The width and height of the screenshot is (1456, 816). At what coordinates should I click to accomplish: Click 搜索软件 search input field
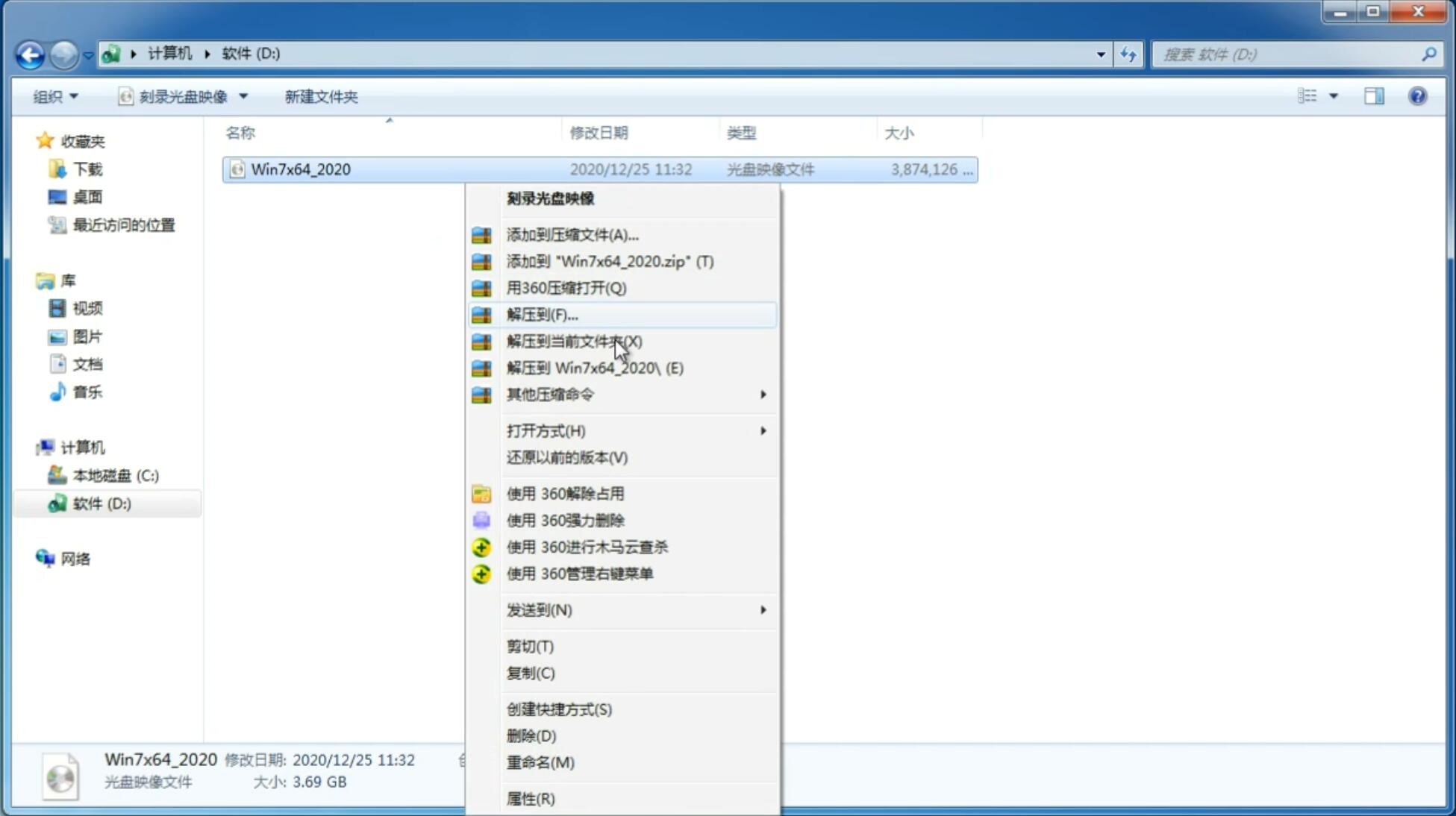(1290, 54)
